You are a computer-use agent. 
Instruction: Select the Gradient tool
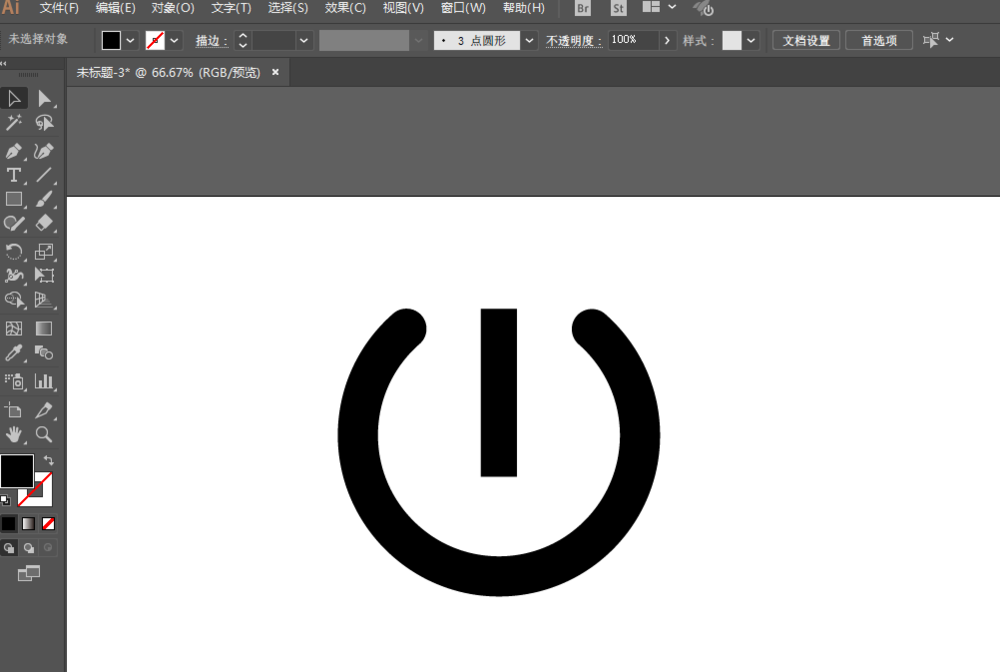44,328
